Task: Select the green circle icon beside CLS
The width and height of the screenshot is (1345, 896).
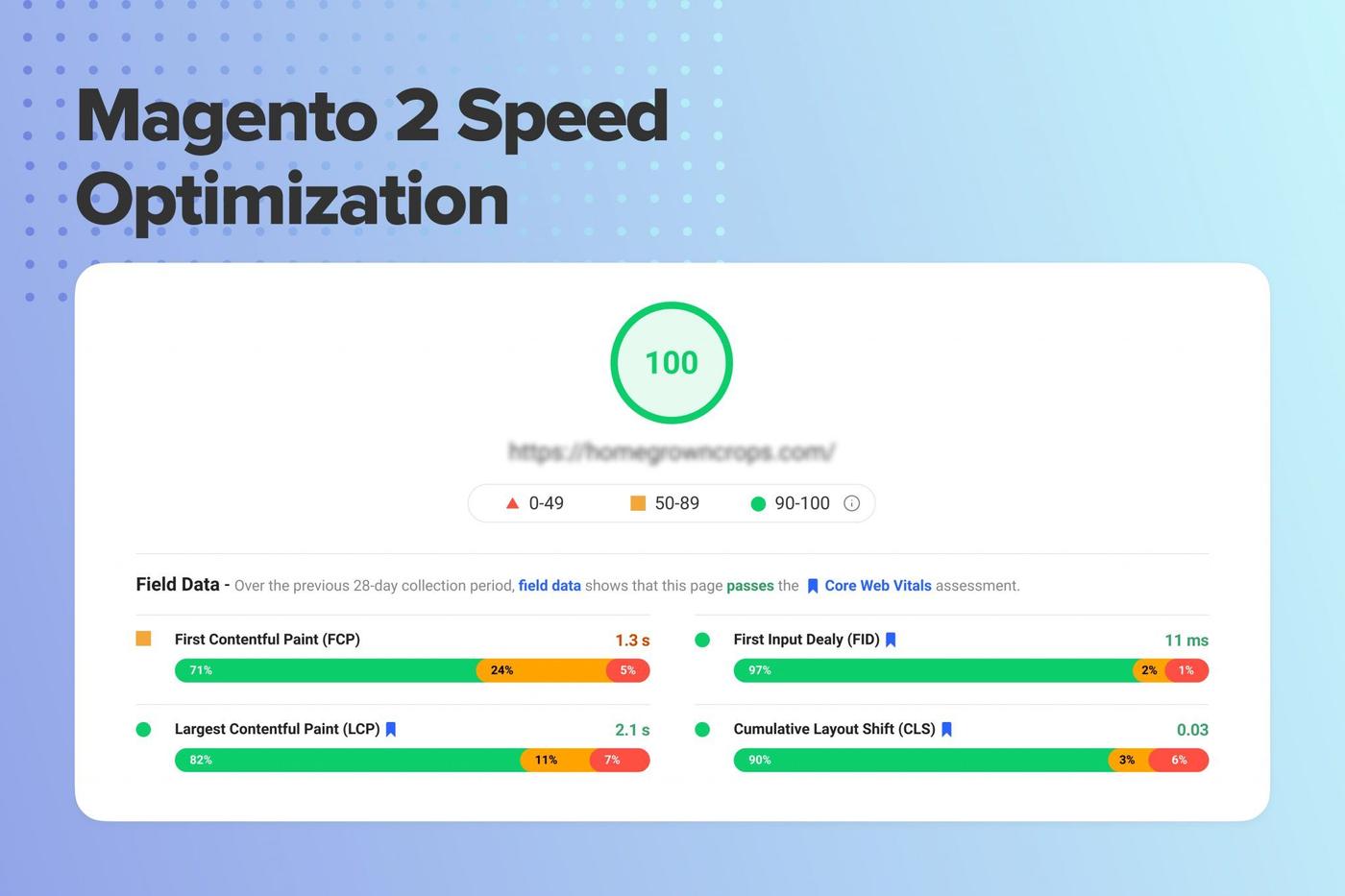Action: tap(702, 729)
